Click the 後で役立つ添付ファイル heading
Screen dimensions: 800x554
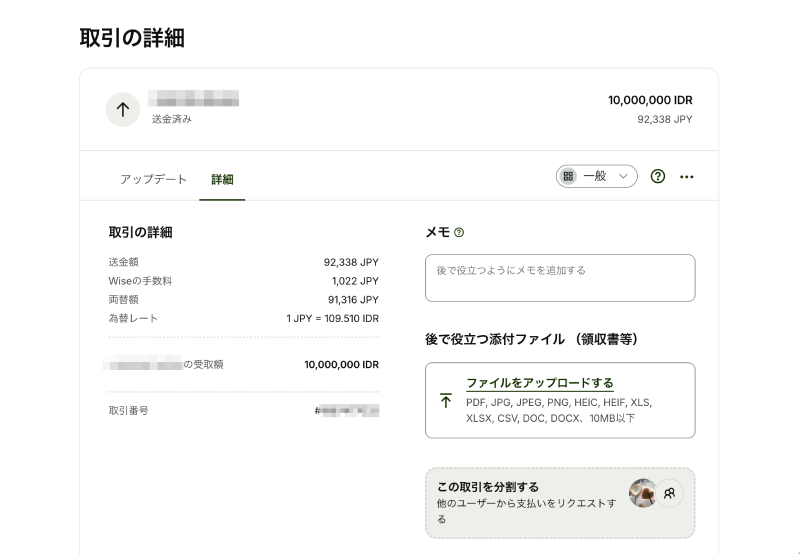point(532,339)
